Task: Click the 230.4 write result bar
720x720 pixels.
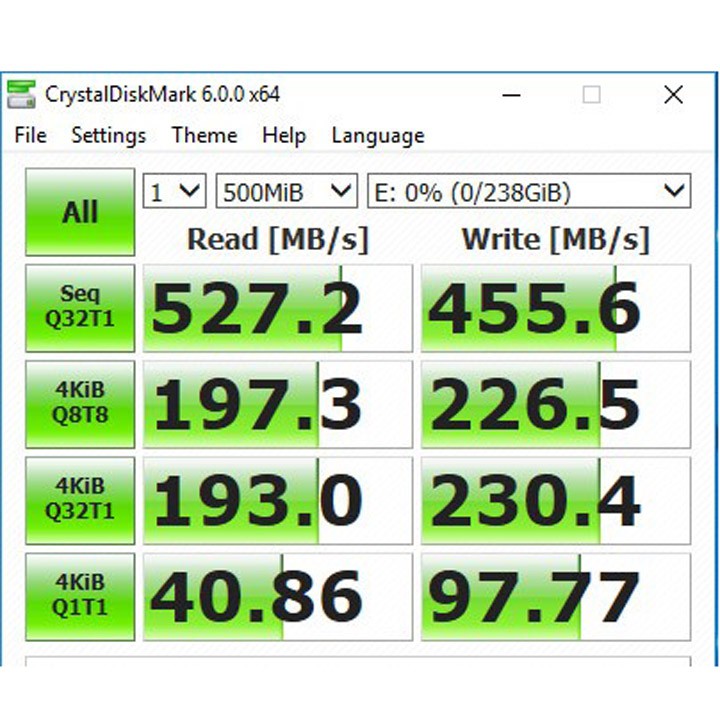Action: pos(555,501)
